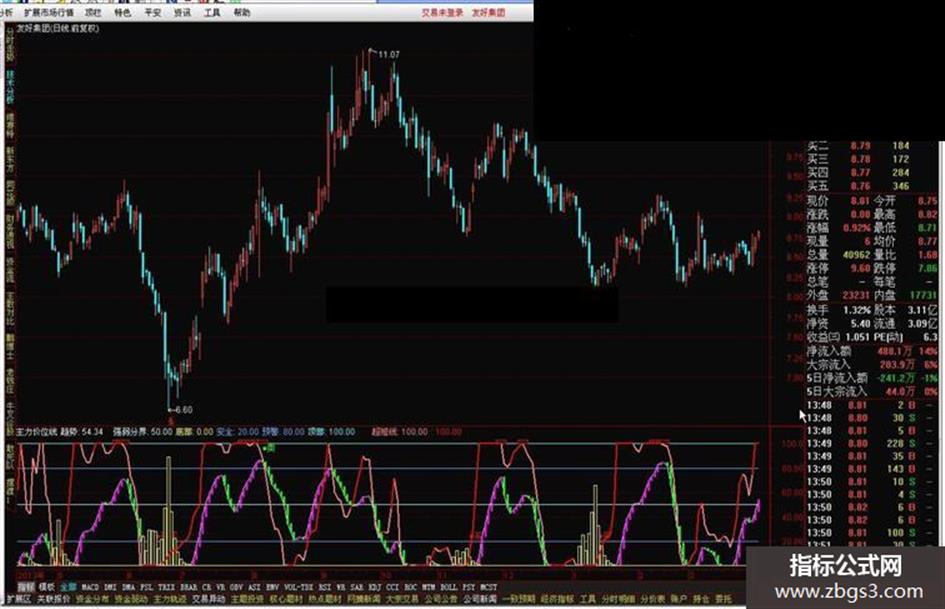Select the BRAR indicator tab
Viewport: 945px width, 609px height.
[189, 587]
